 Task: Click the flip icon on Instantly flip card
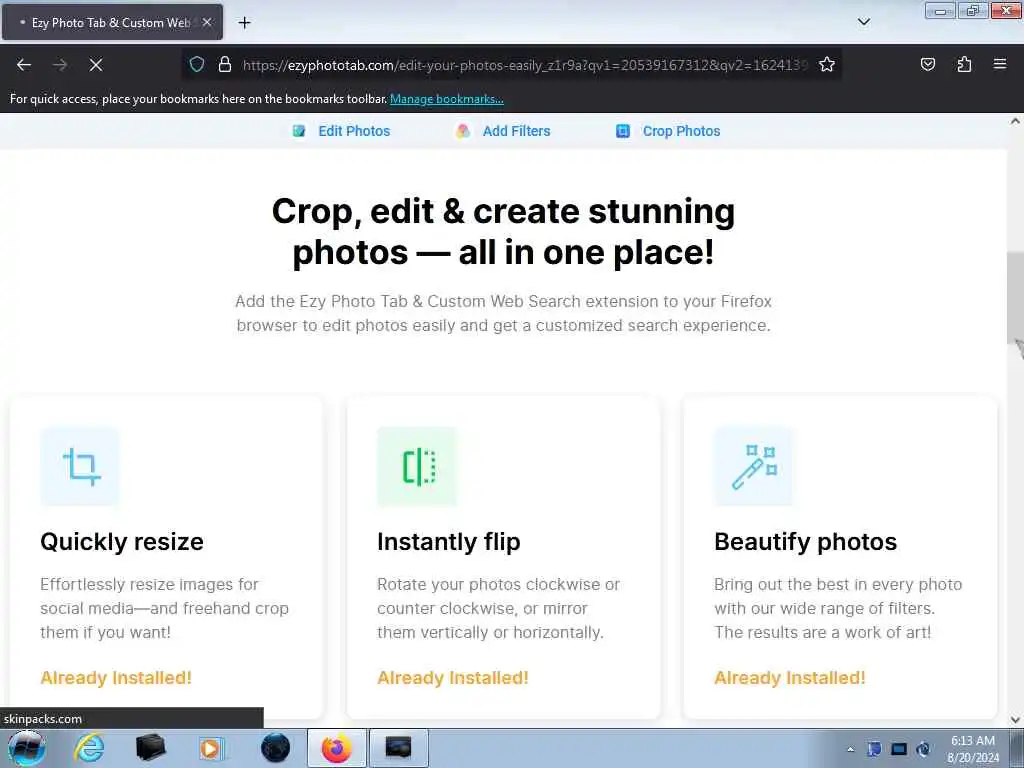click(417, 466)
